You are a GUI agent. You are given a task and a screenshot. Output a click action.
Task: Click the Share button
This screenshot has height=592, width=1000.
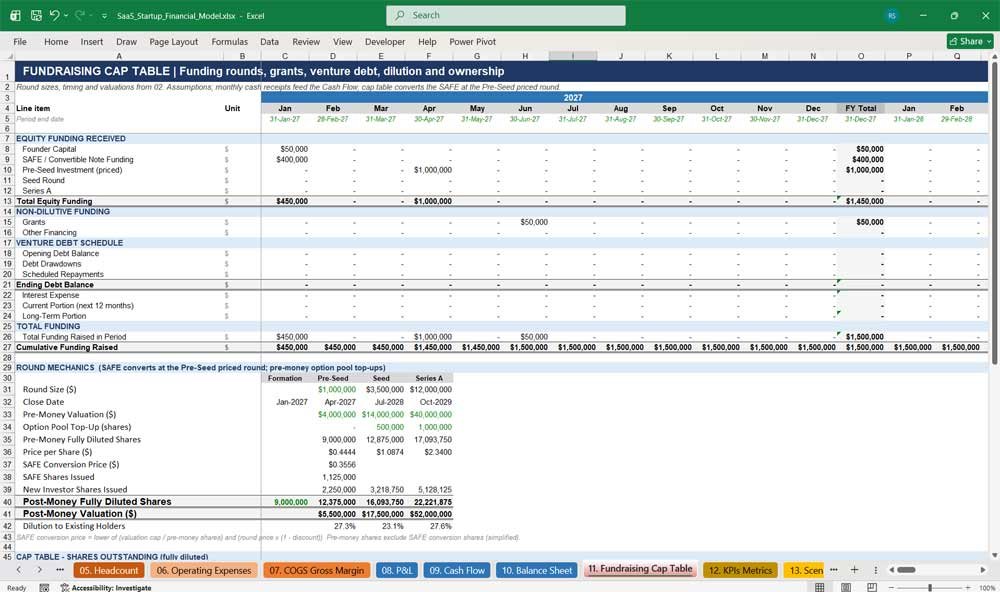point(970,41)
